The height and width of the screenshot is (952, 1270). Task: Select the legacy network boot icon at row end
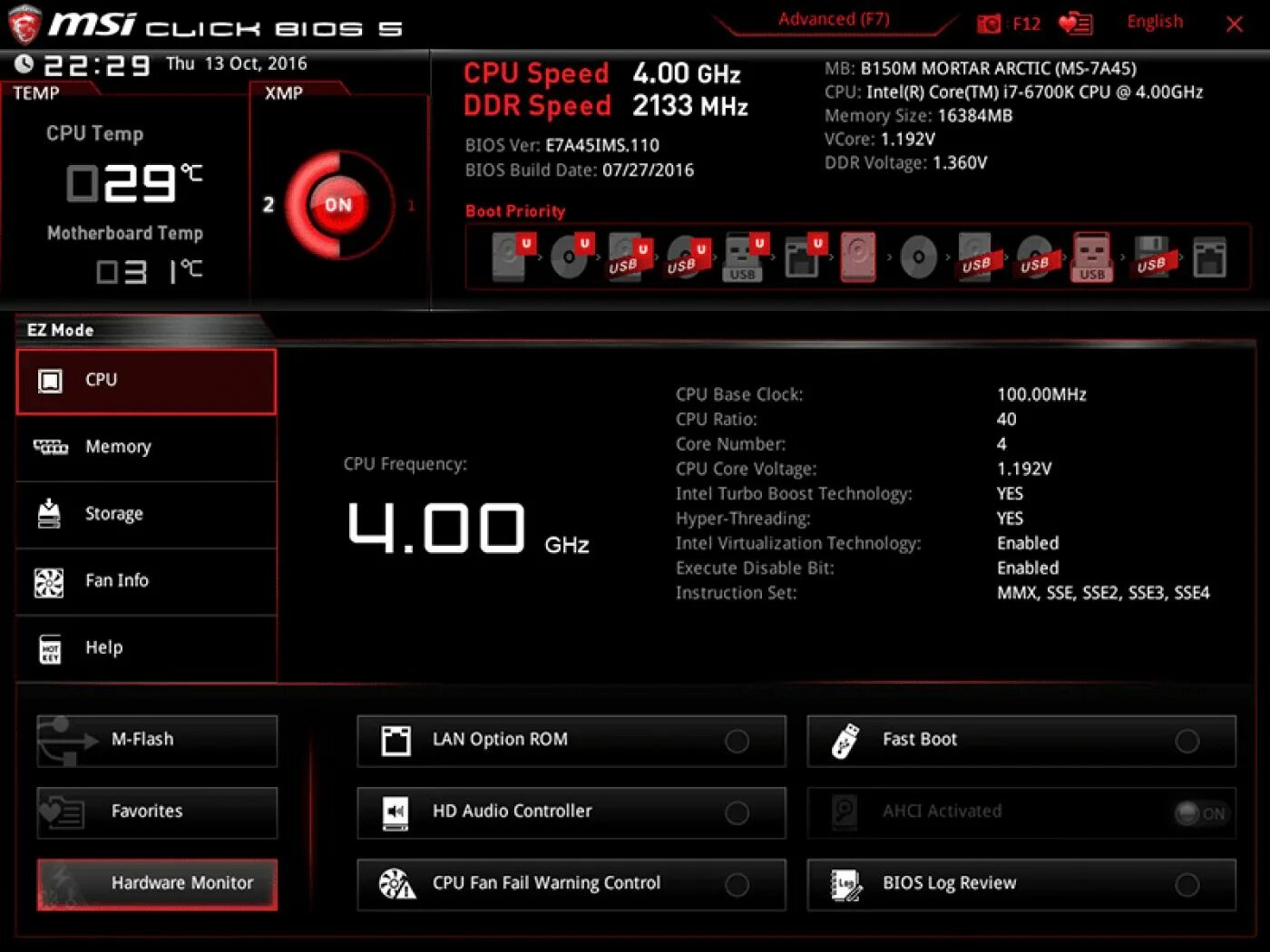(x=1209, y=257)
